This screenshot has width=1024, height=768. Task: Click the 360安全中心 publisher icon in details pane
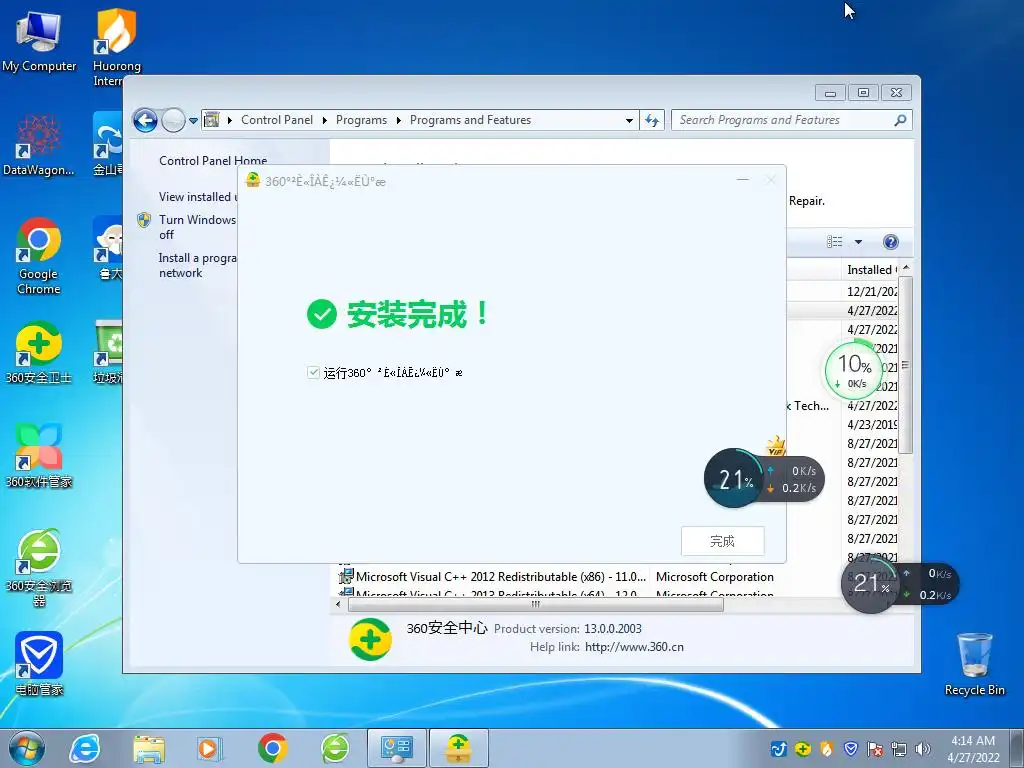370,639
